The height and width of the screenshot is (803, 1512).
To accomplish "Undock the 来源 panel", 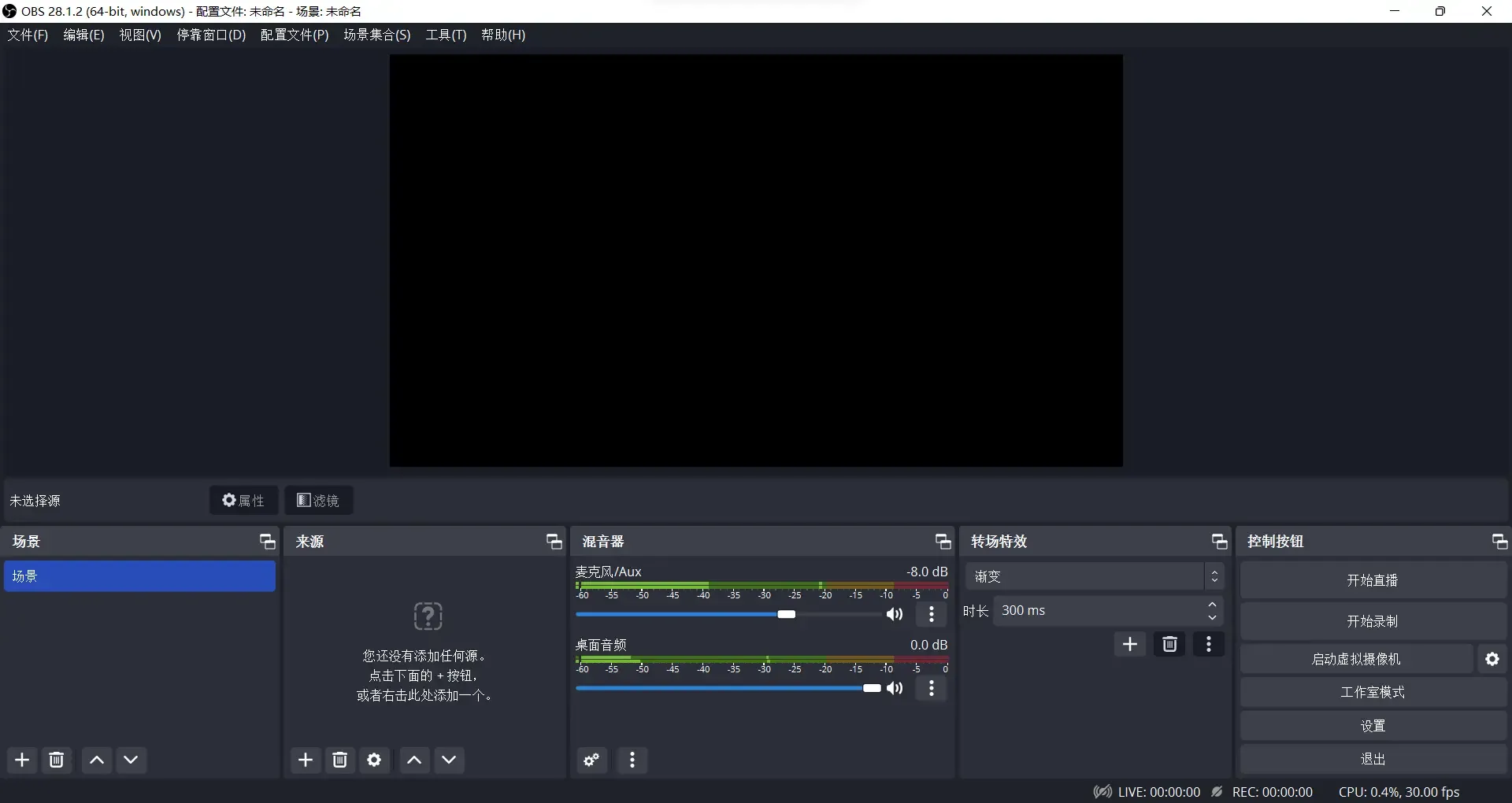I will pyautogui.click(x=554, y=542).
